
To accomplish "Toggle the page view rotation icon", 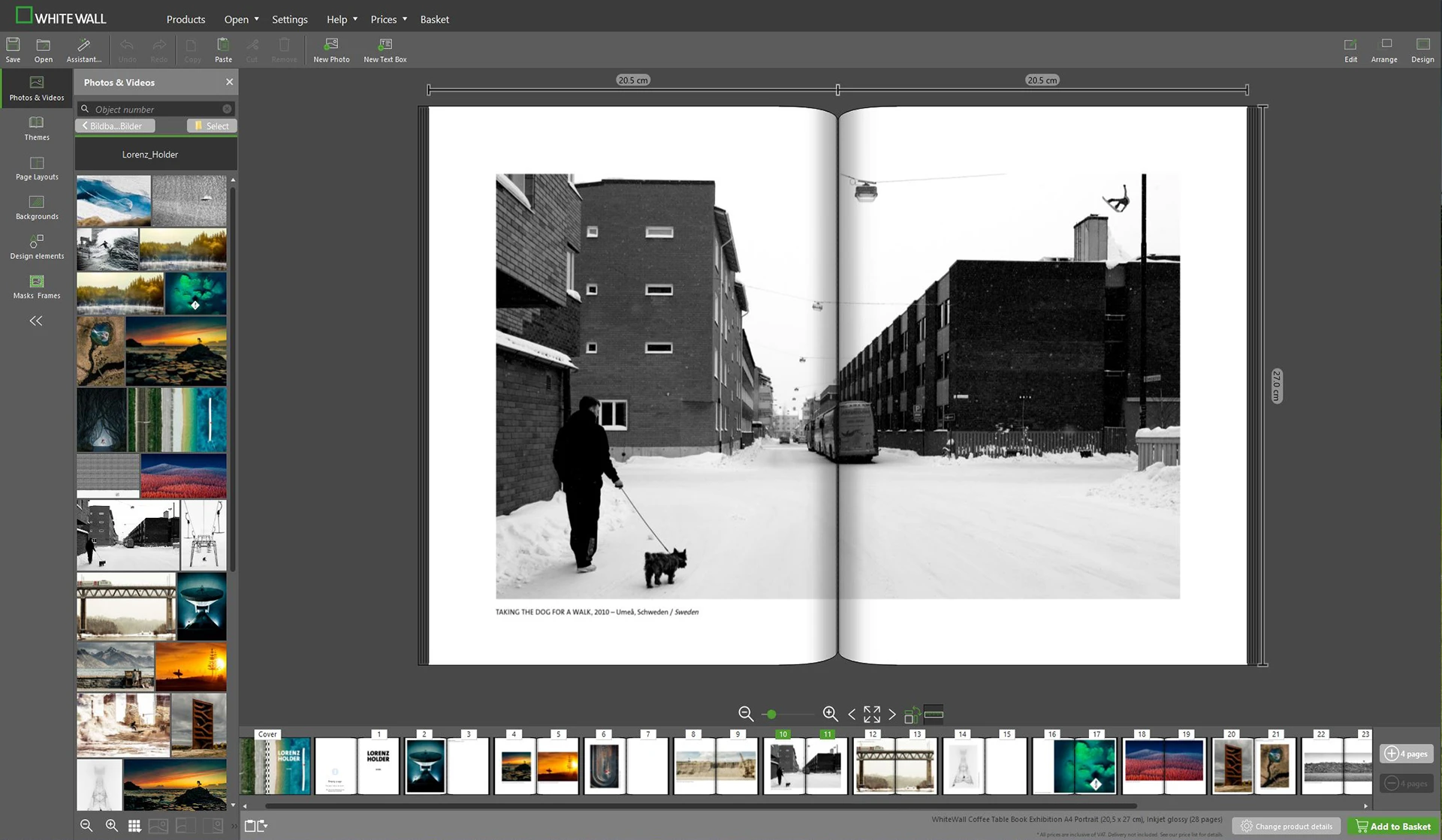I will coord(912,714).
